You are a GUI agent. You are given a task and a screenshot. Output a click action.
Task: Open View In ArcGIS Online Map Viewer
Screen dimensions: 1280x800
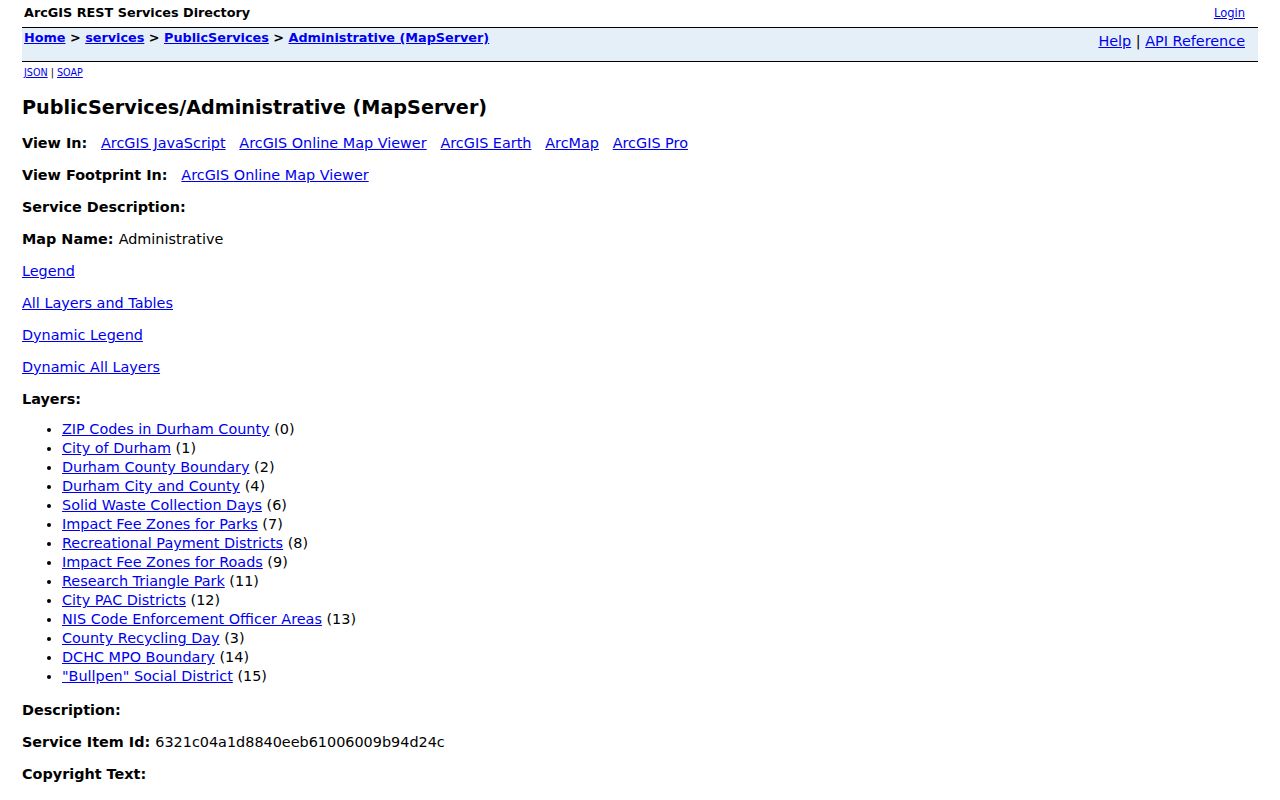coord(333,143)
